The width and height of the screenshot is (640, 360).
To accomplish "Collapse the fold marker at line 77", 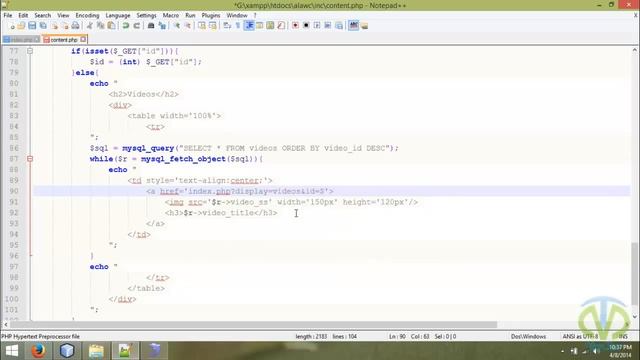I will point(30,51).
